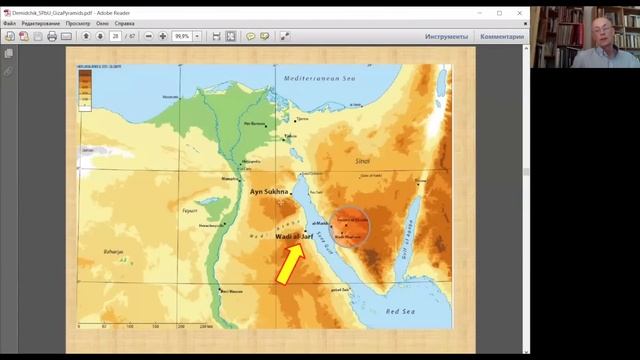Screen dimensions: 640x360
Task: Click the 'Red Sea' label on map
Action: point(400,311)
